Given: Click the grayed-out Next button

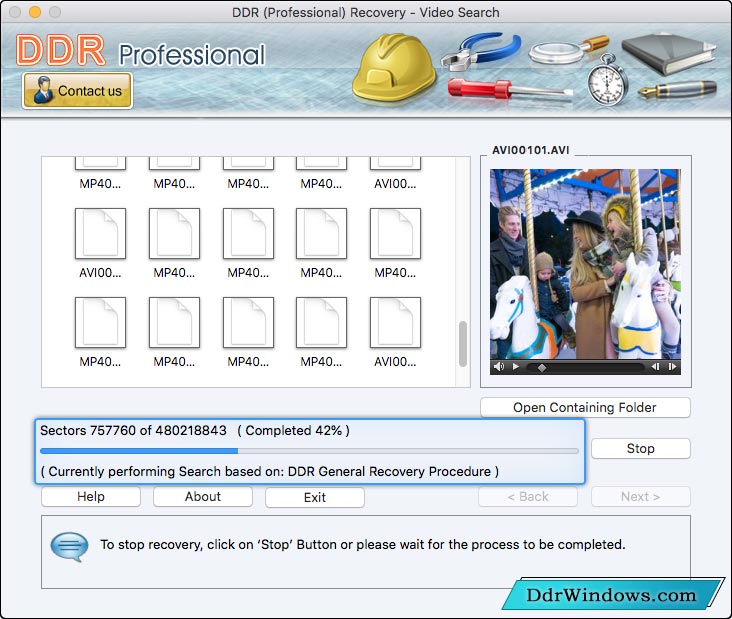Looking at the screenshot, I should tap(640, 497).
